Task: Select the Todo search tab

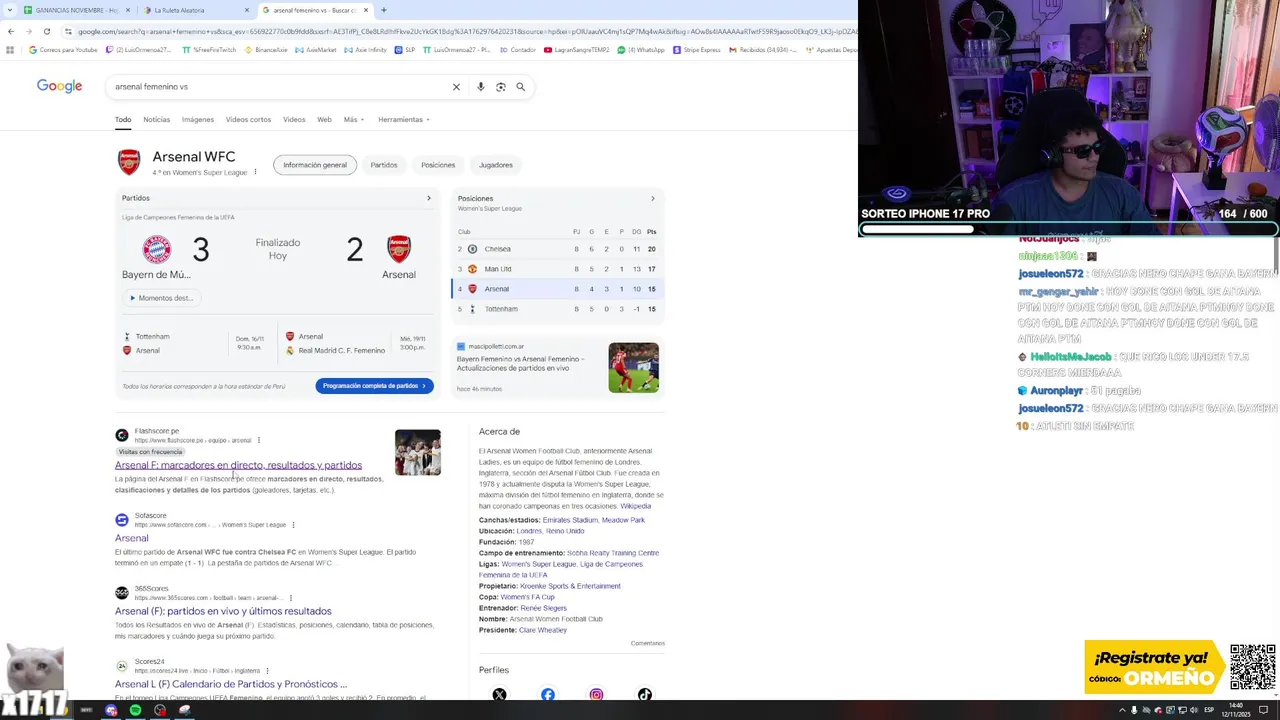Action: point(123,119)
